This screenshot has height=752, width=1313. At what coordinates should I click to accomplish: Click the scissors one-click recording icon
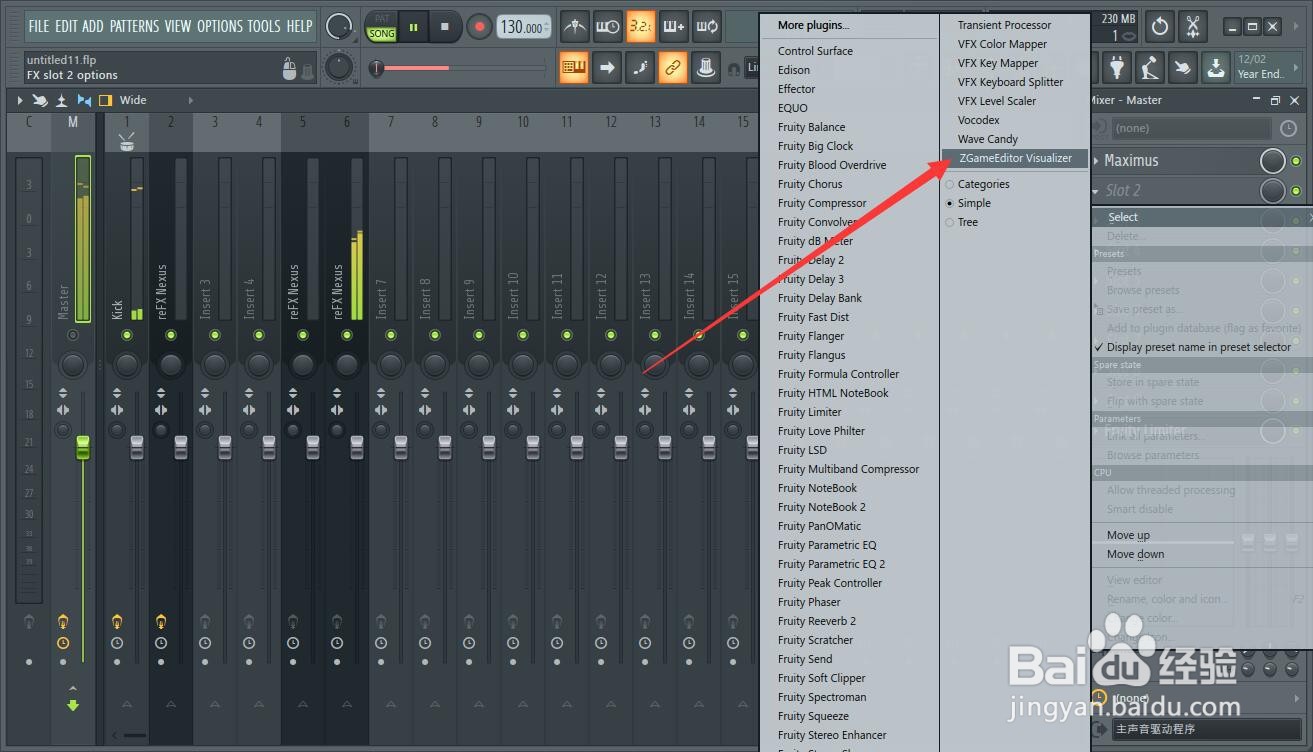(1193, 27)
